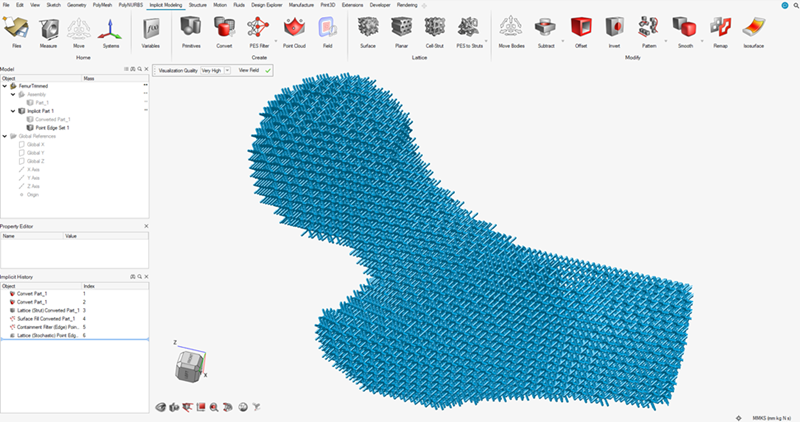Select the Point Cloud tool

(295, 28)
